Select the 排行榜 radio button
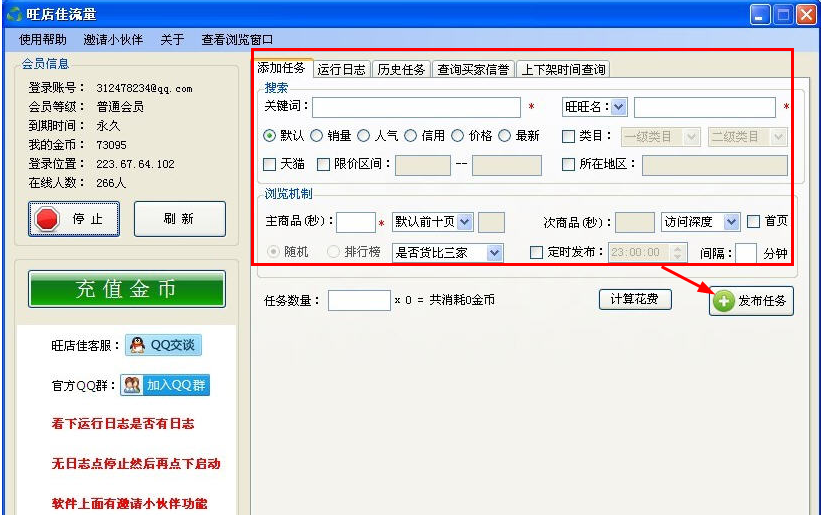Image resolution: width=823 pixels, height=515 pixels. pos(333,252)
